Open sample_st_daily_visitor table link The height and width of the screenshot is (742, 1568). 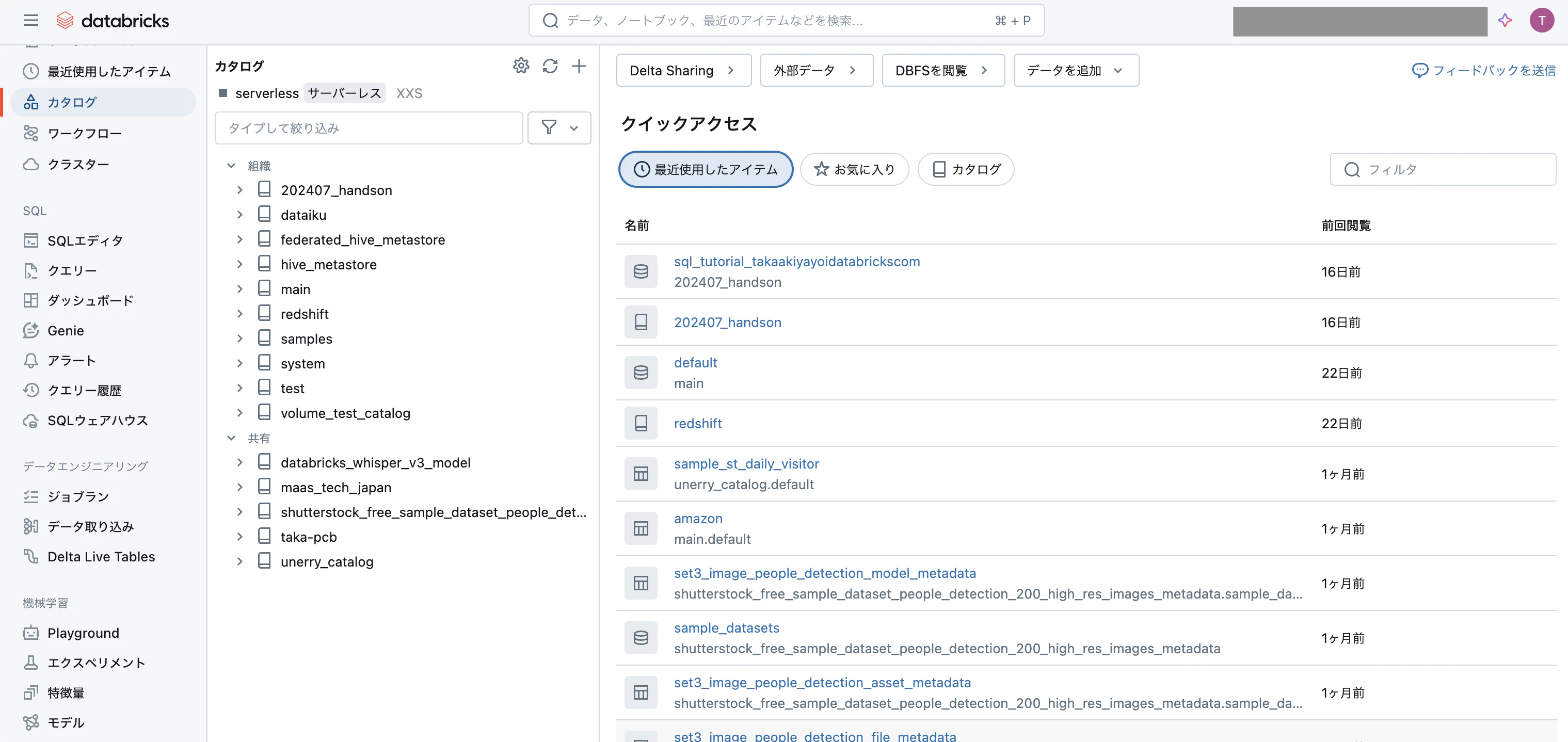(x=746, y=463)
